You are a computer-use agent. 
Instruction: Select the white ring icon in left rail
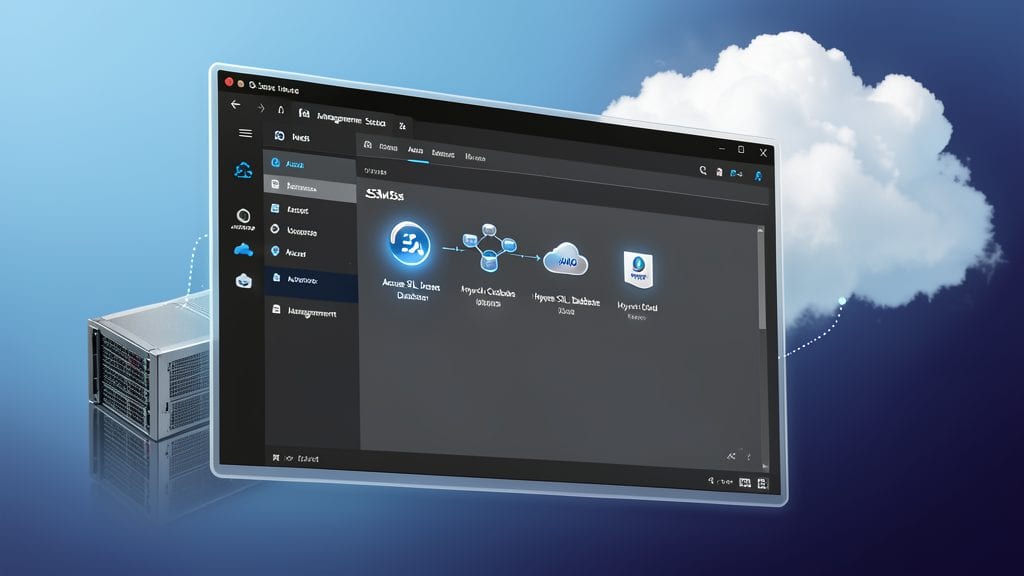click(x=243, y=216)
